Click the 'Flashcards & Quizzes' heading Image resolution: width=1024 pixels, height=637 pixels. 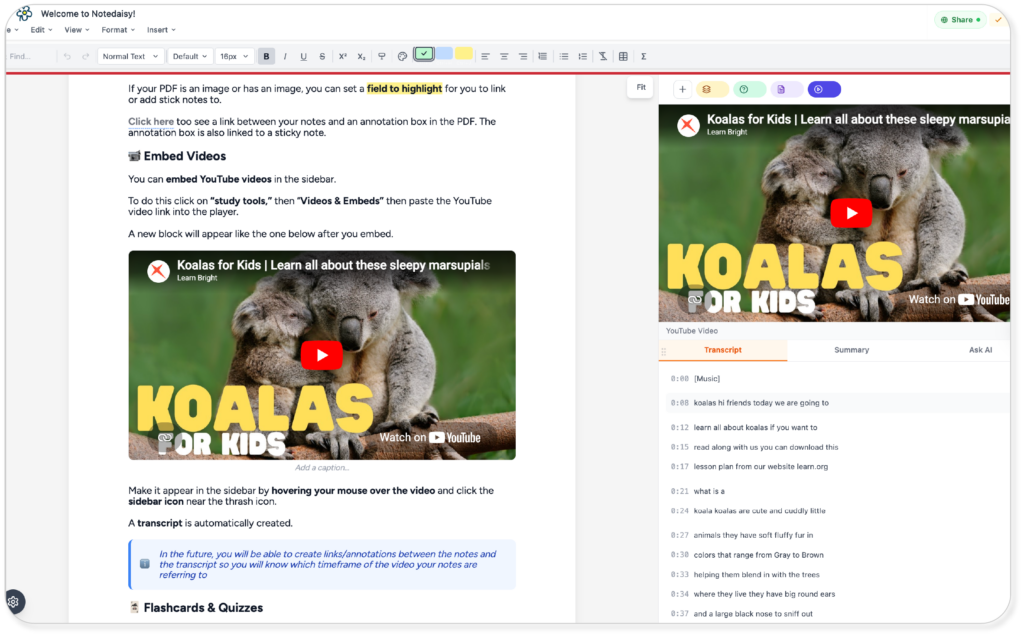pyautogui.click(x=196, y=608)
